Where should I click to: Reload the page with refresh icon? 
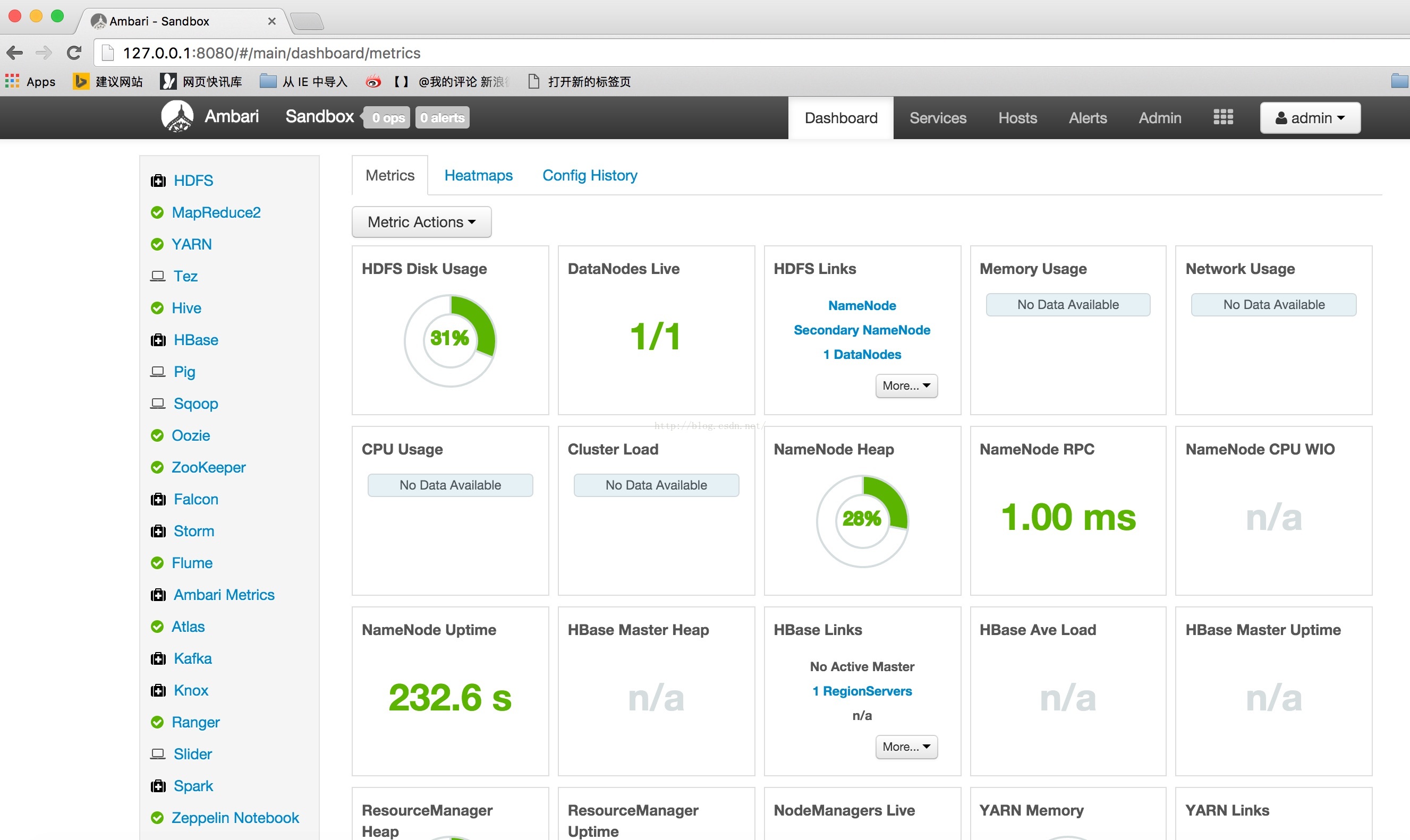74,53
